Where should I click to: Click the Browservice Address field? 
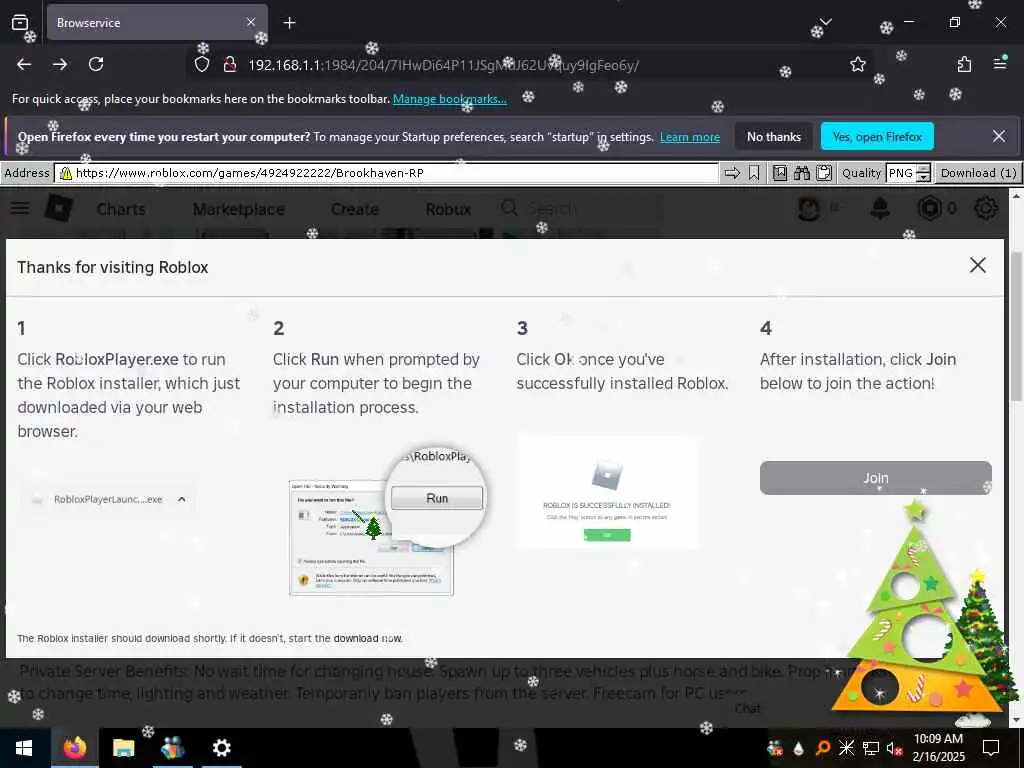pos(387,173)
